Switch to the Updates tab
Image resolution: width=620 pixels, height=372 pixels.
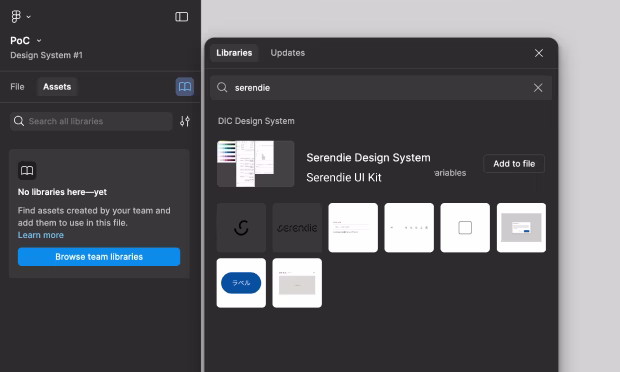(x=287, y=53)
